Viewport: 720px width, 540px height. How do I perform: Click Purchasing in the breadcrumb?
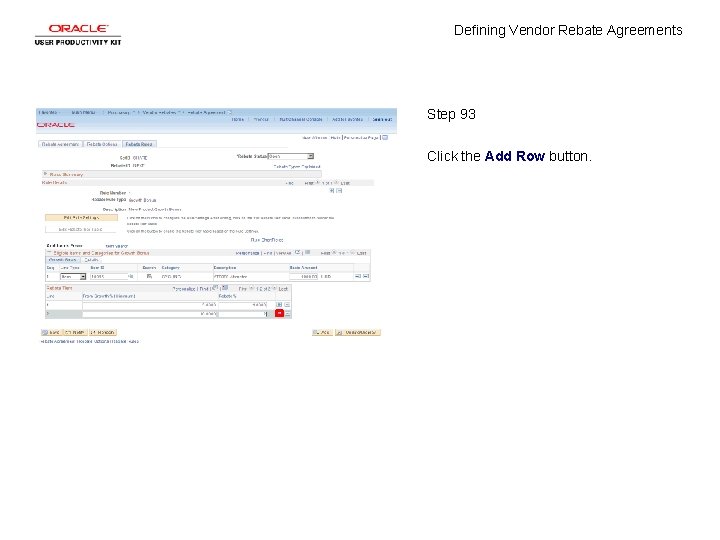pos(118,112)
